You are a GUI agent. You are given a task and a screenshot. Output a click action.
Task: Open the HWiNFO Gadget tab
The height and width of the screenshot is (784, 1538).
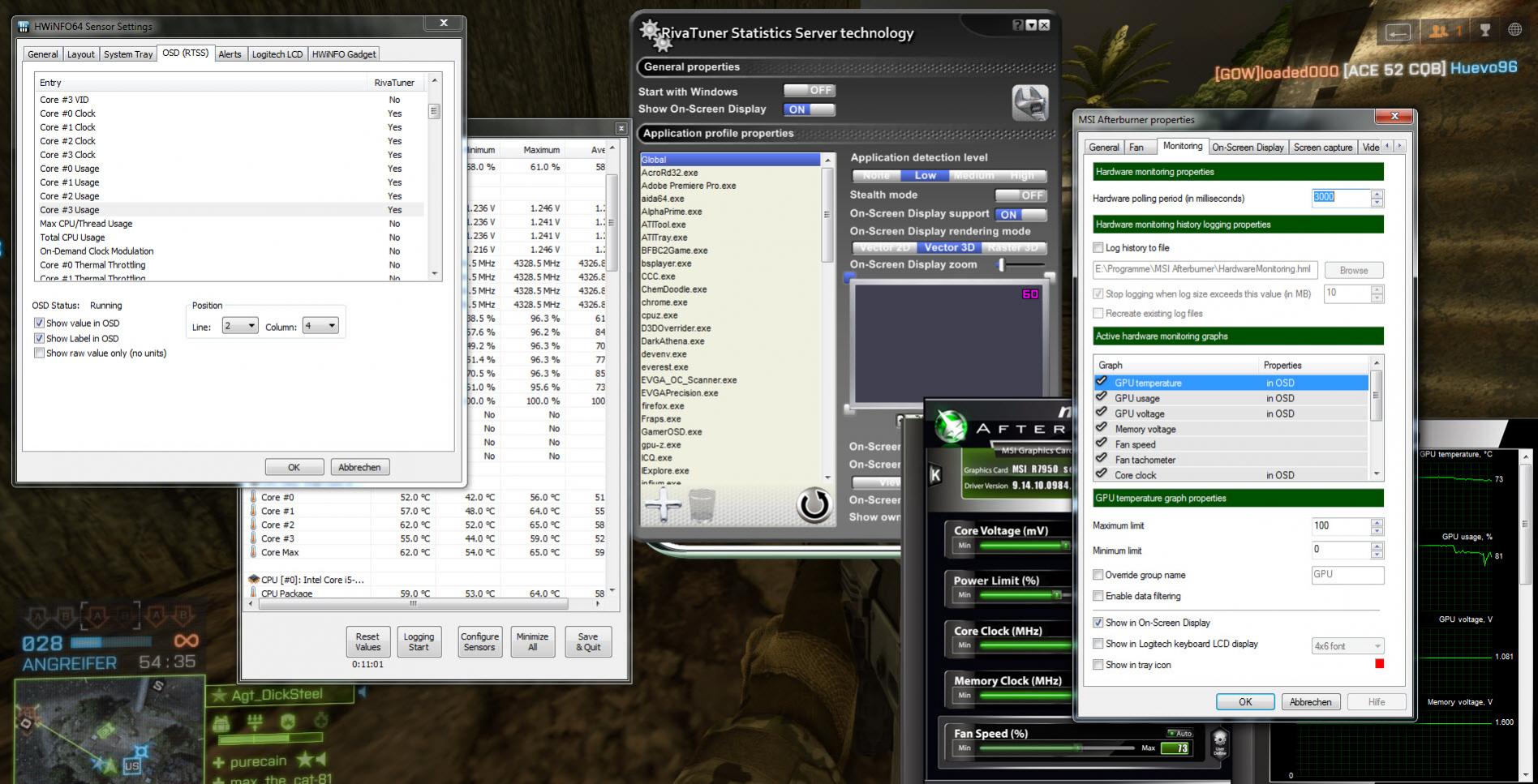pyautogui.click(x=344, y=54)
